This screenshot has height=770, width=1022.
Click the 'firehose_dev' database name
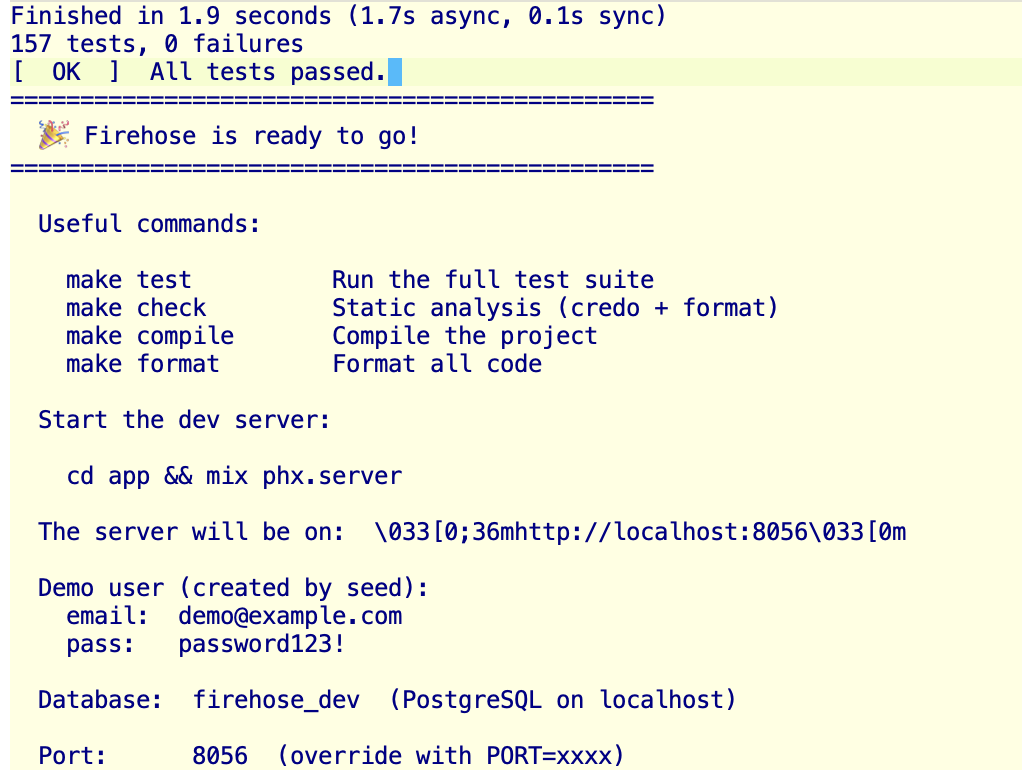click(276, 700)
